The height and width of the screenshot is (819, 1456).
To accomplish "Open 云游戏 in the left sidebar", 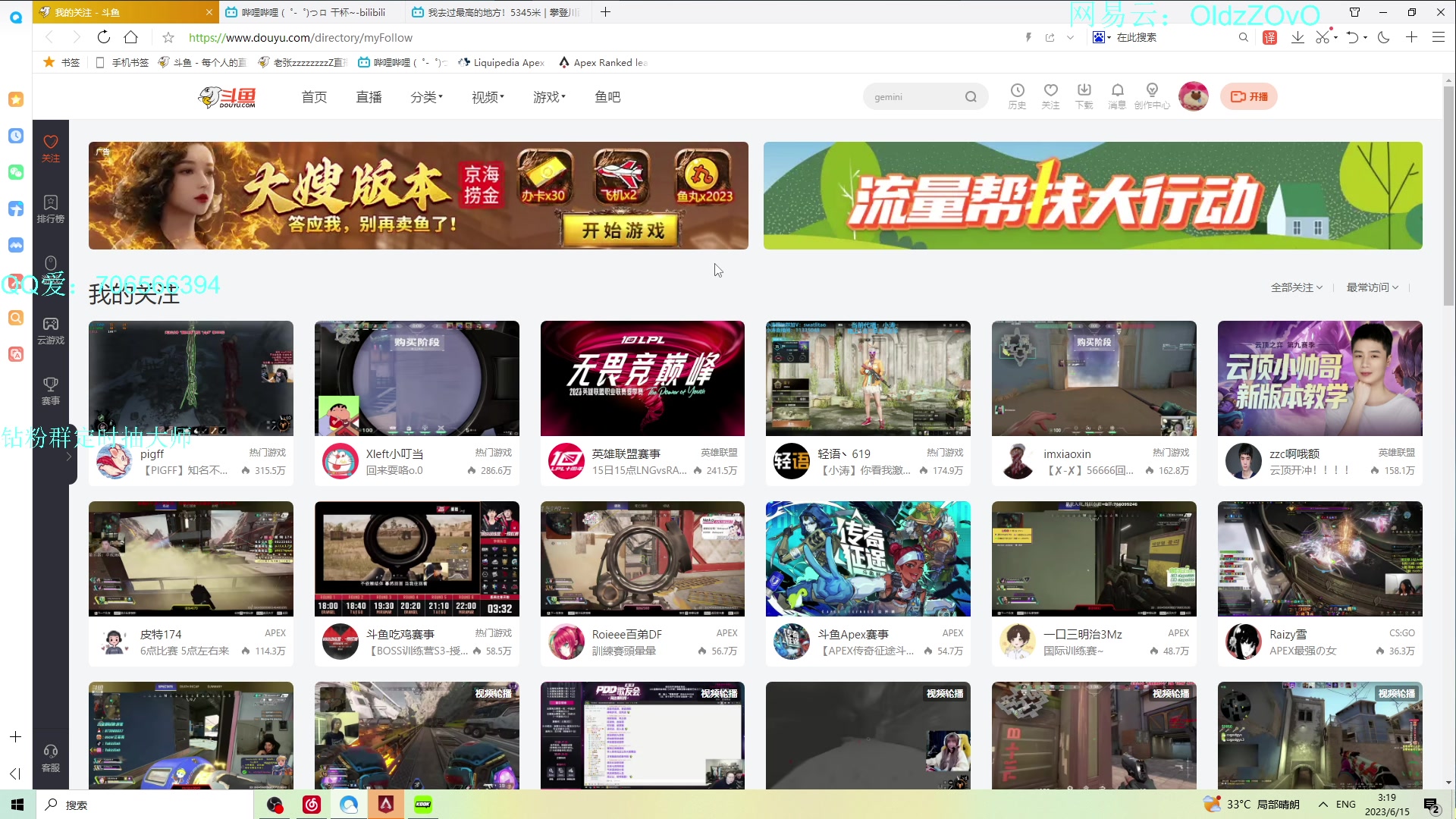I will click(x=51, y=331).
